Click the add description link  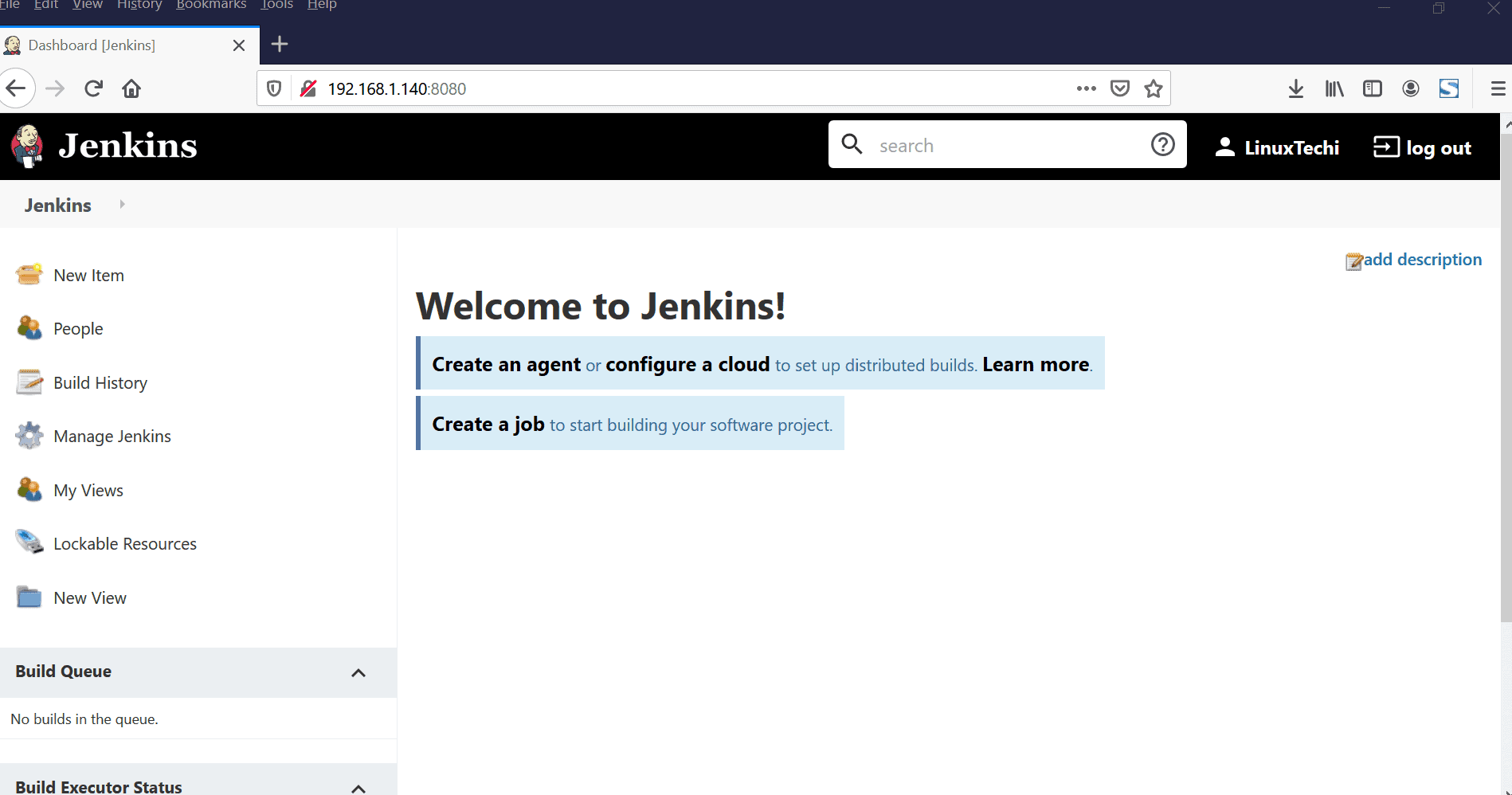(x=1423, y=260)
